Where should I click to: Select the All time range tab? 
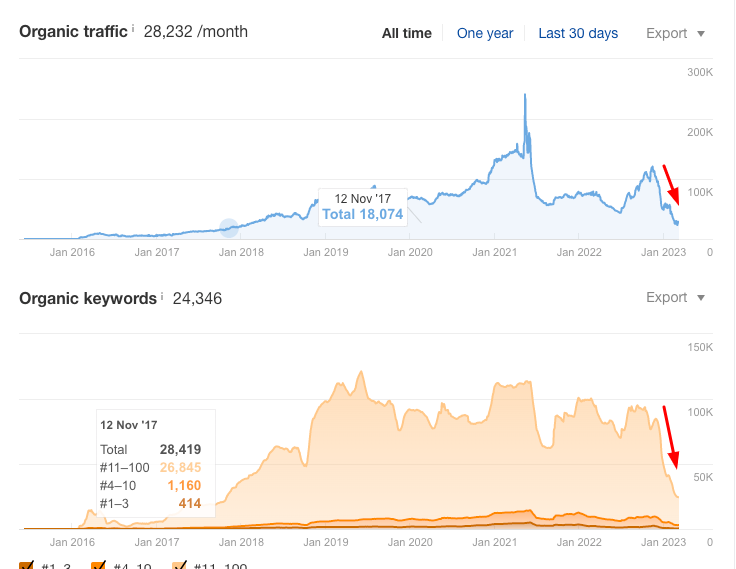coord(406,33)
